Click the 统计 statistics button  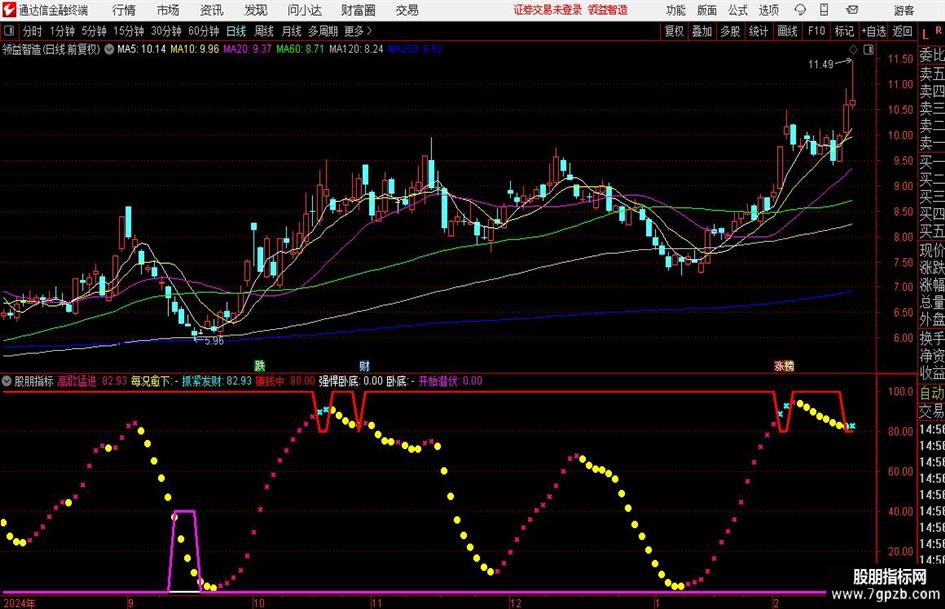coord(758,31)
